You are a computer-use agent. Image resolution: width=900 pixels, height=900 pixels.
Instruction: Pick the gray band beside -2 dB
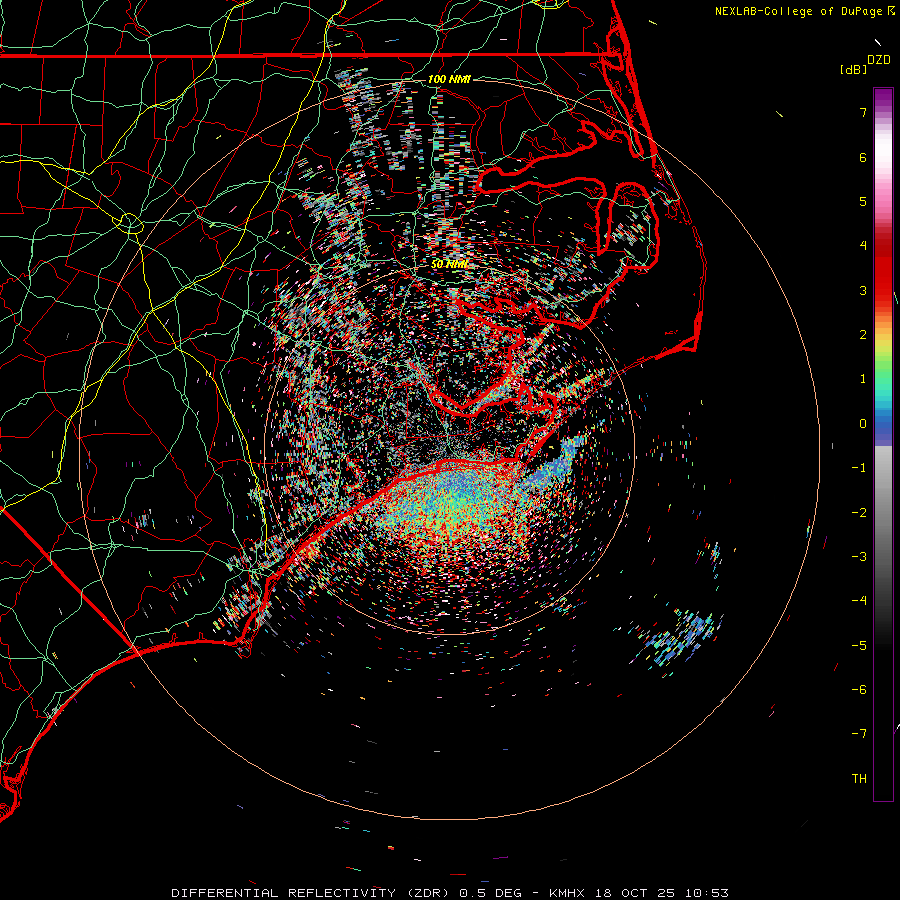[883, 513]
